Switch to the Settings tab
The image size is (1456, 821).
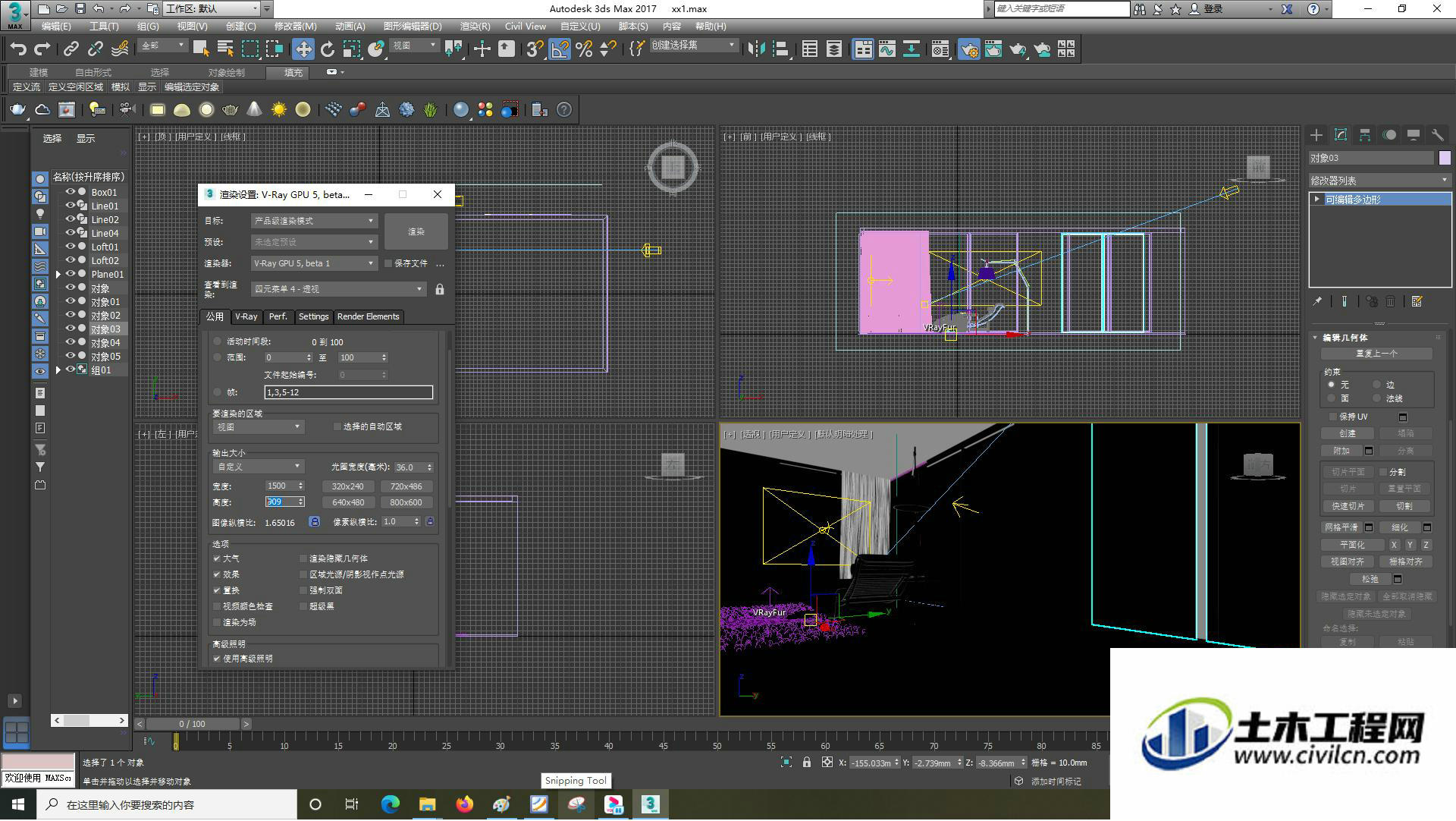[313, 317]
